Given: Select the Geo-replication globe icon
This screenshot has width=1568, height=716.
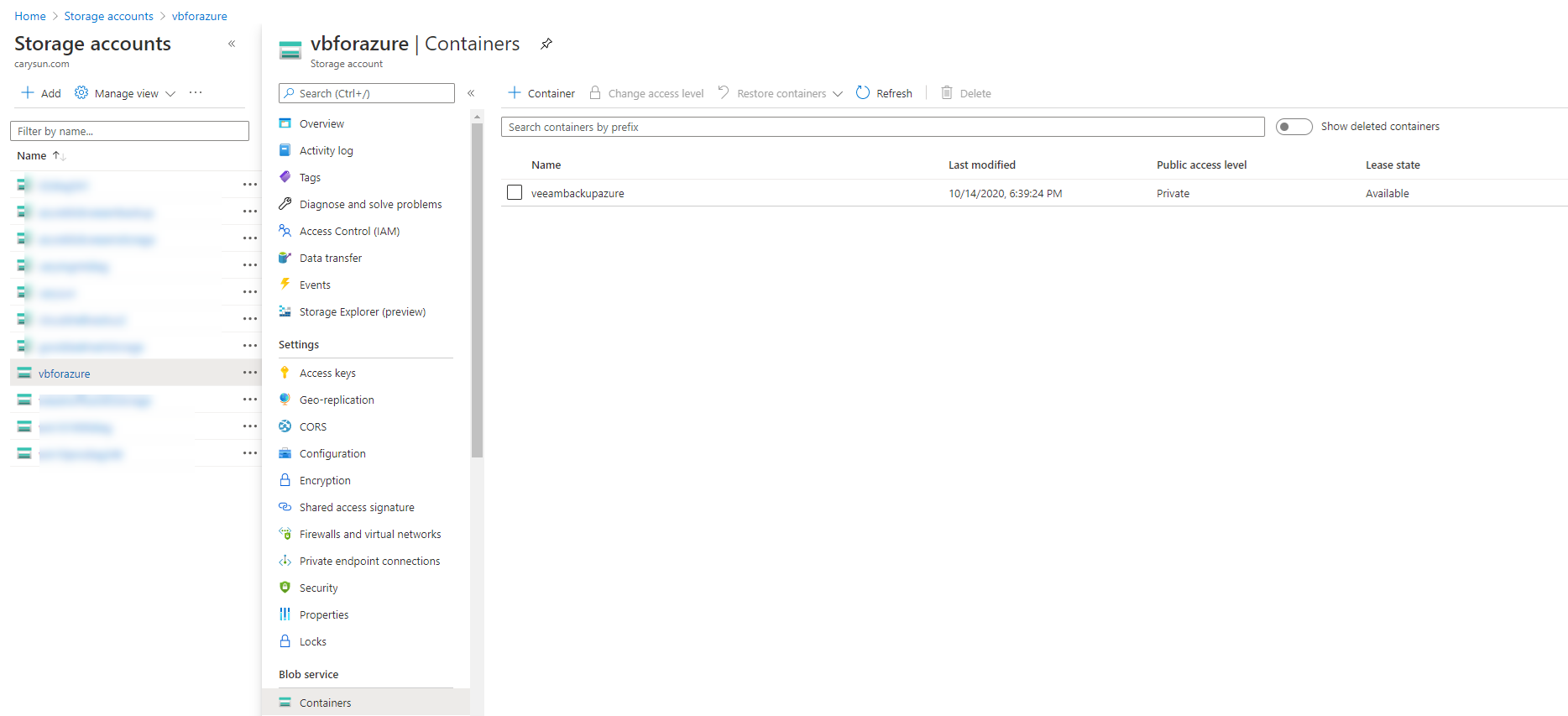Looking at the screenshot, I should 285,400.
